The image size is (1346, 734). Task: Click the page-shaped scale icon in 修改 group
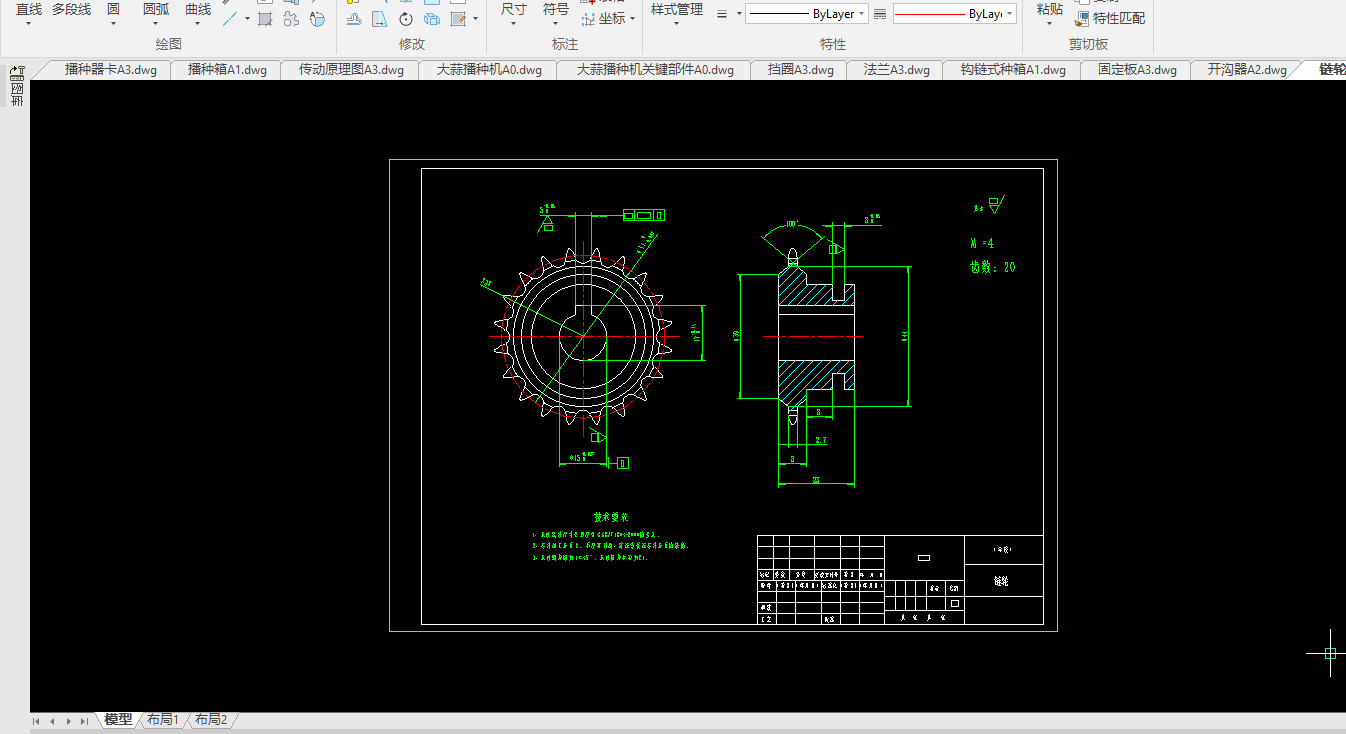[380, 19]
